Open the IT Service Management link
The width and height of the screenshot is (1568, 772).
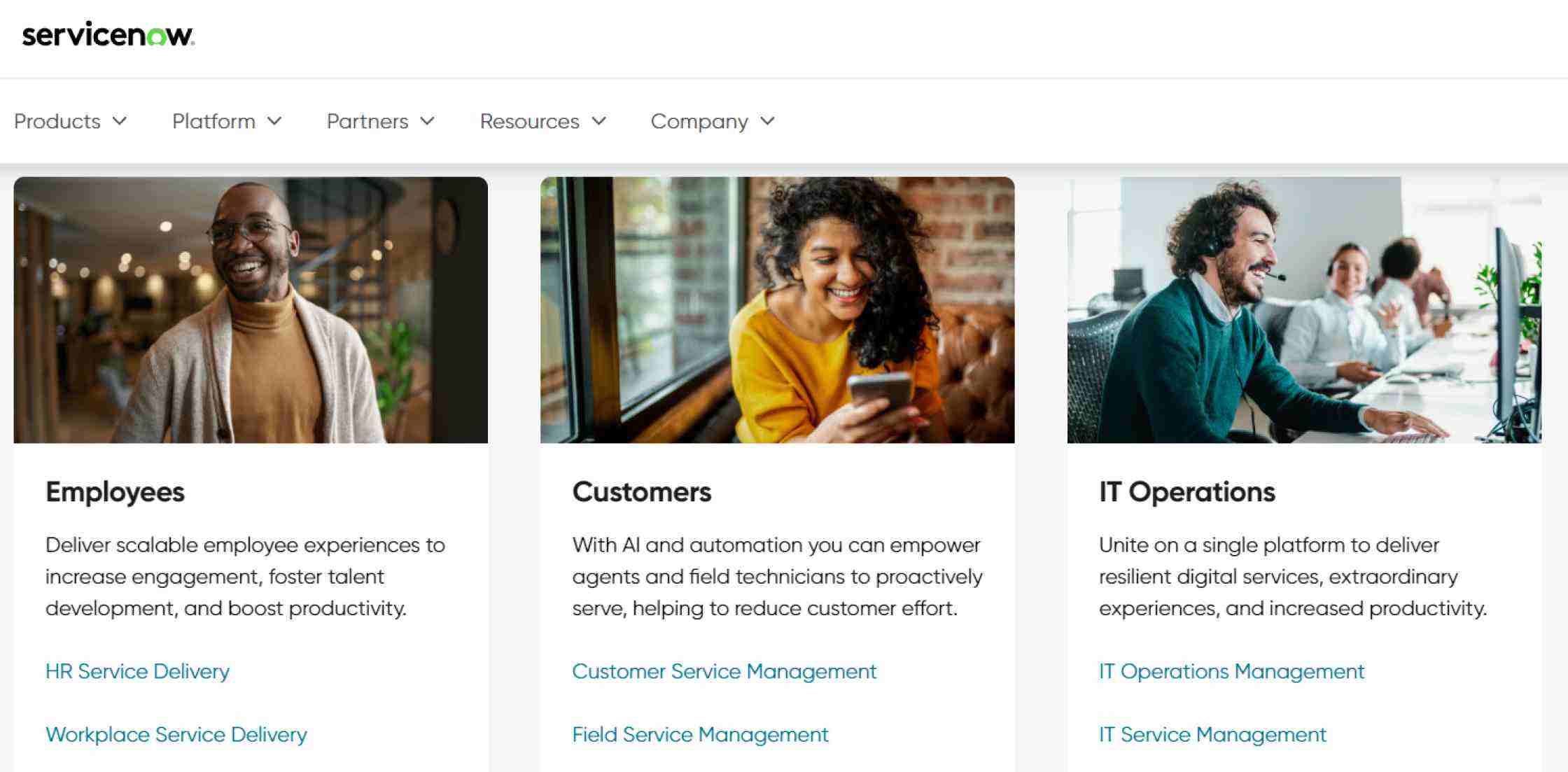(x=1212, y=734)
